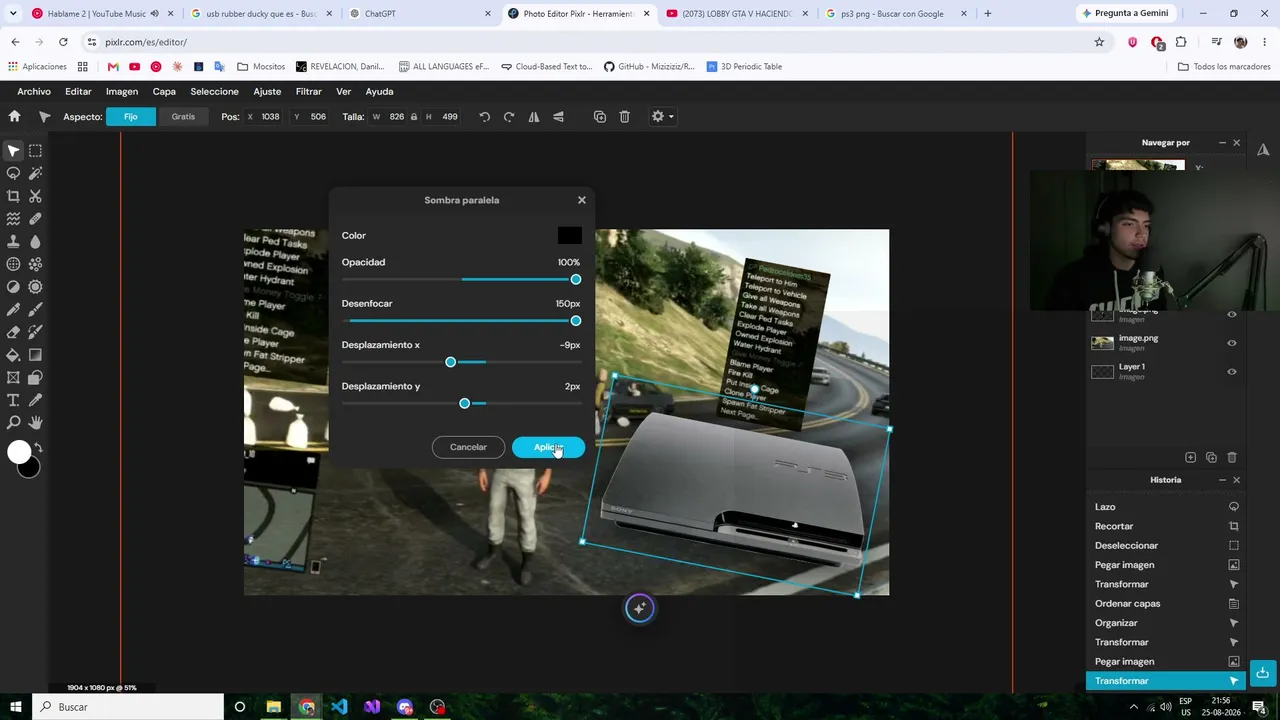Duplicate layer from the options bar

(x=600, y=117)
